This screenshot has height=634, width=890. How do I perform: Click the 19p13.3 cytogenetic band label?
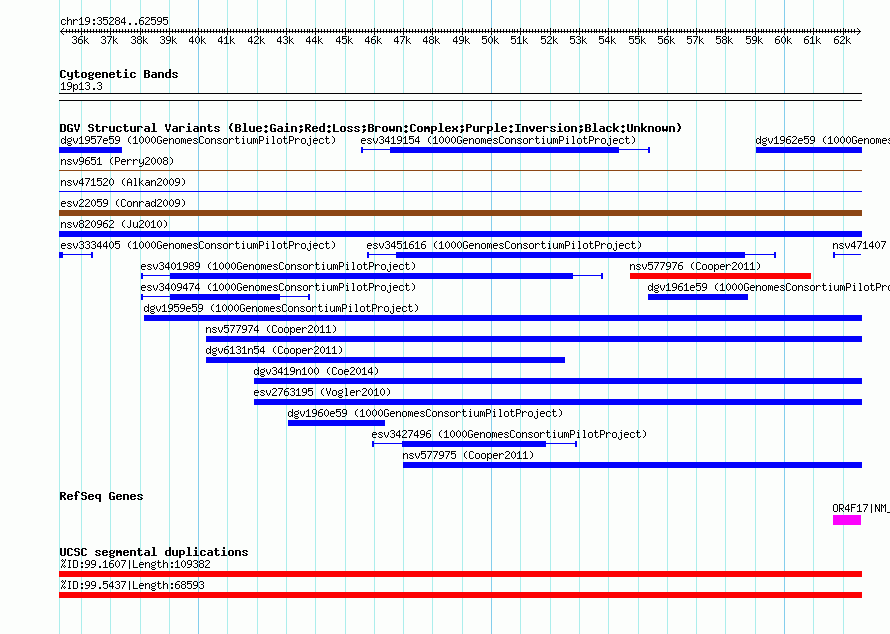[81, 86]
